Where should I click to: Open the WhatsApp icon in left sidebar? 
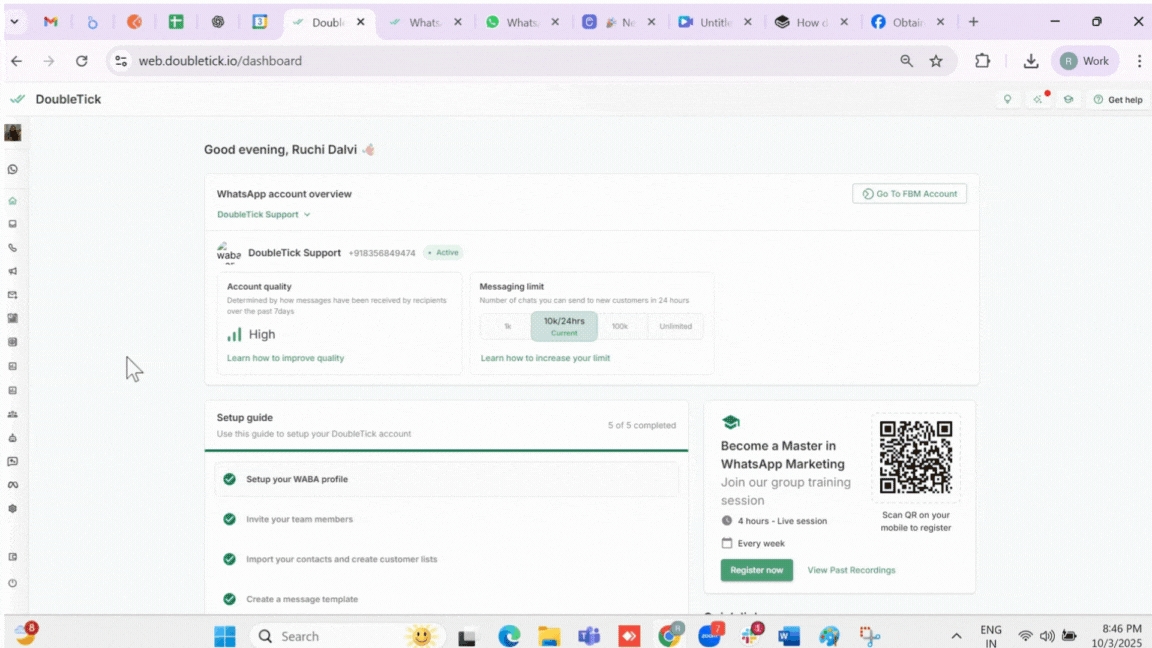(x=12, y=170)
